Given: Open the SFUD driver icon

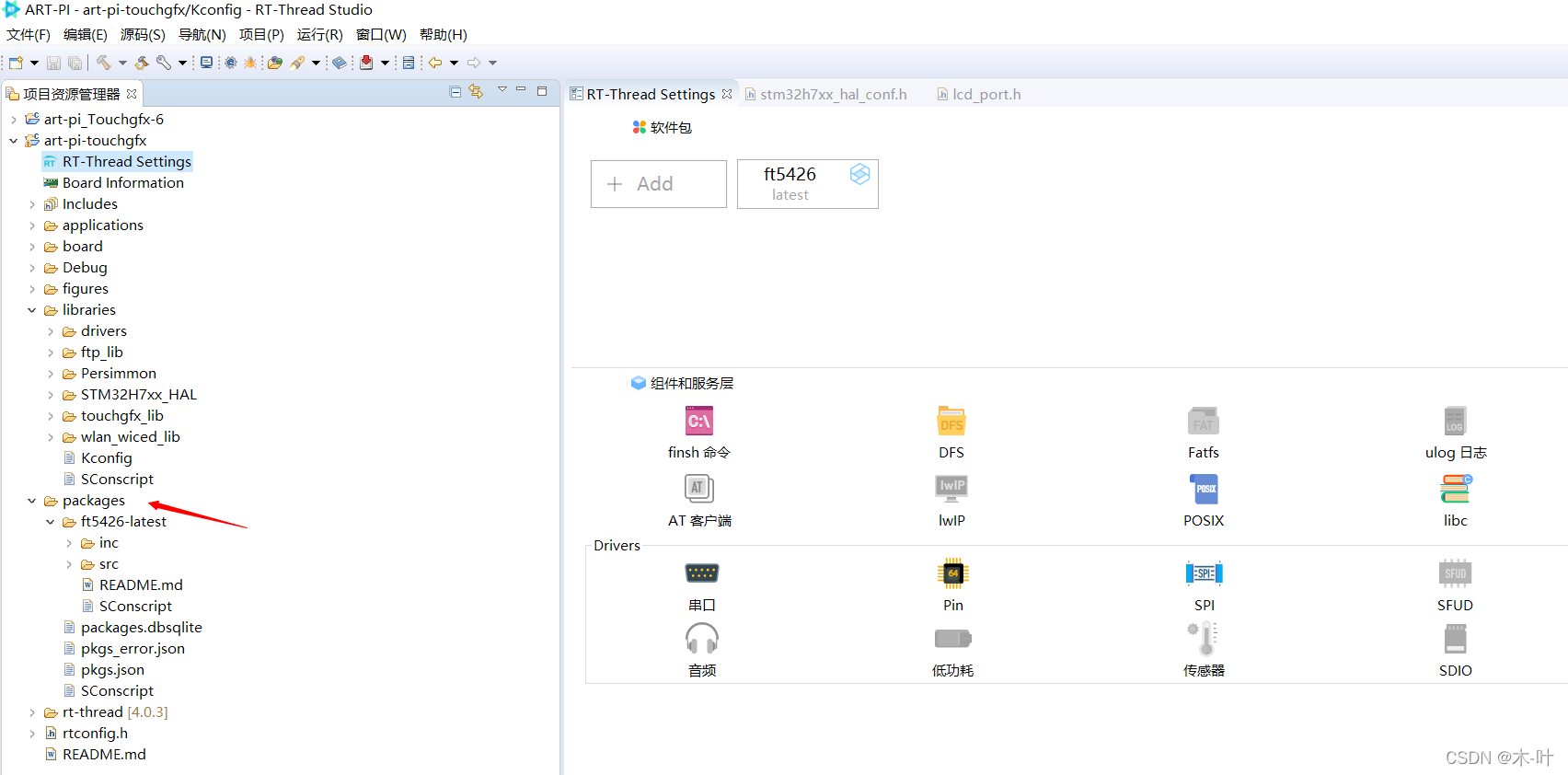Looking at the screenshot, I should click(1456, 573).
